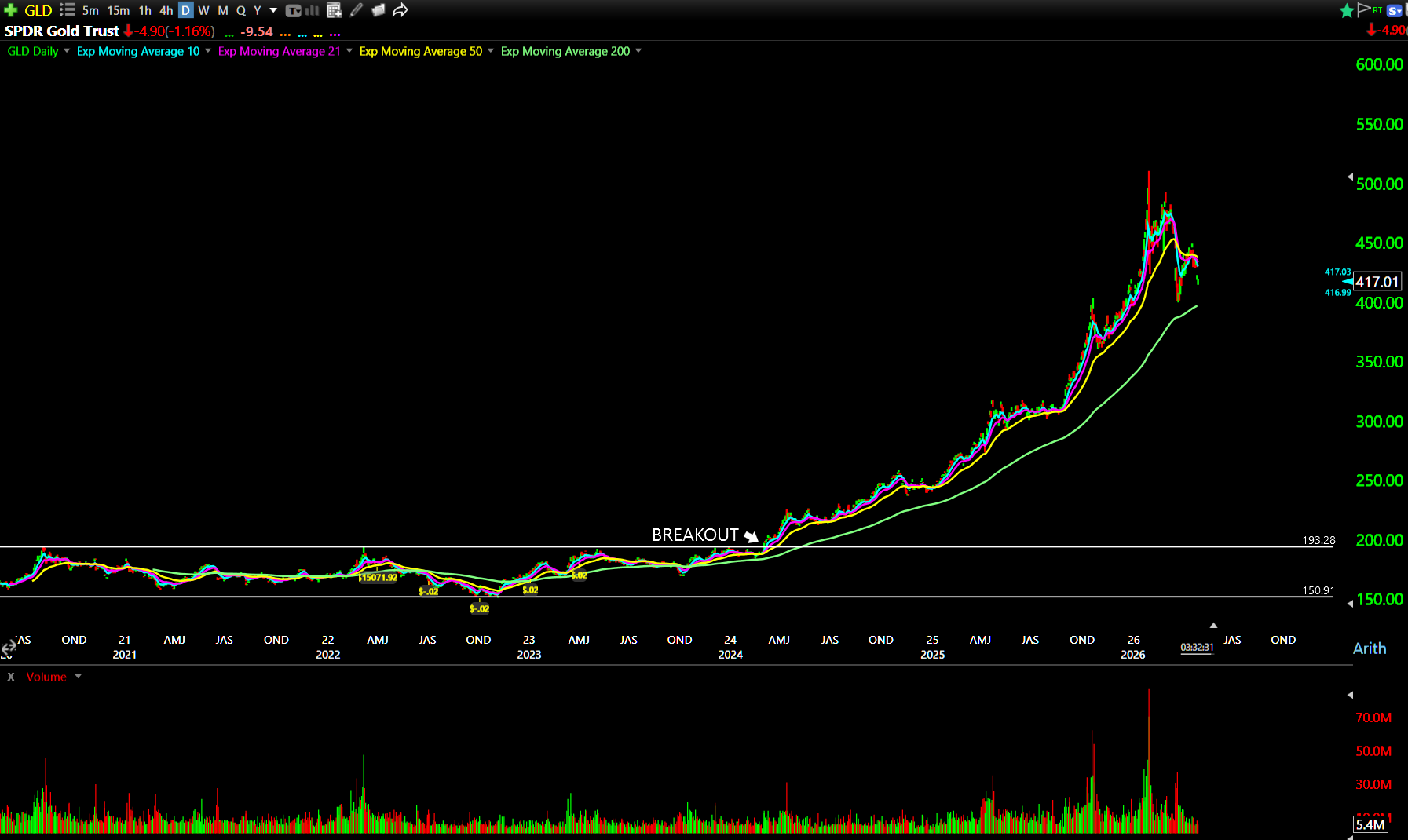This screenshot has width=1408, height=840.
Task: Click the green star favorite icon
Action: pos(1346,10)
